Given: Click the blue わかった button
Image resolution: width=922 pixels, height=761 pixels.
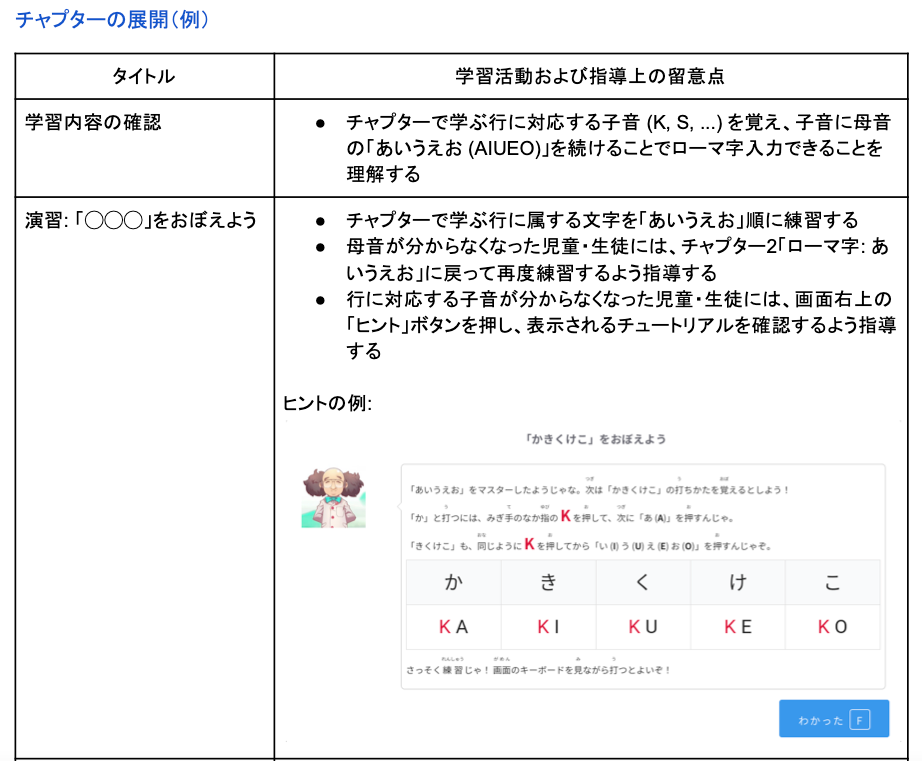Looking at the screenshot, I should [834, 718].
